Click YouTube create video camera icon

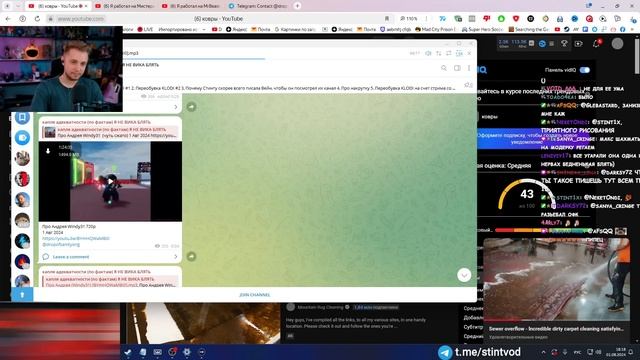tap(578, 43)
